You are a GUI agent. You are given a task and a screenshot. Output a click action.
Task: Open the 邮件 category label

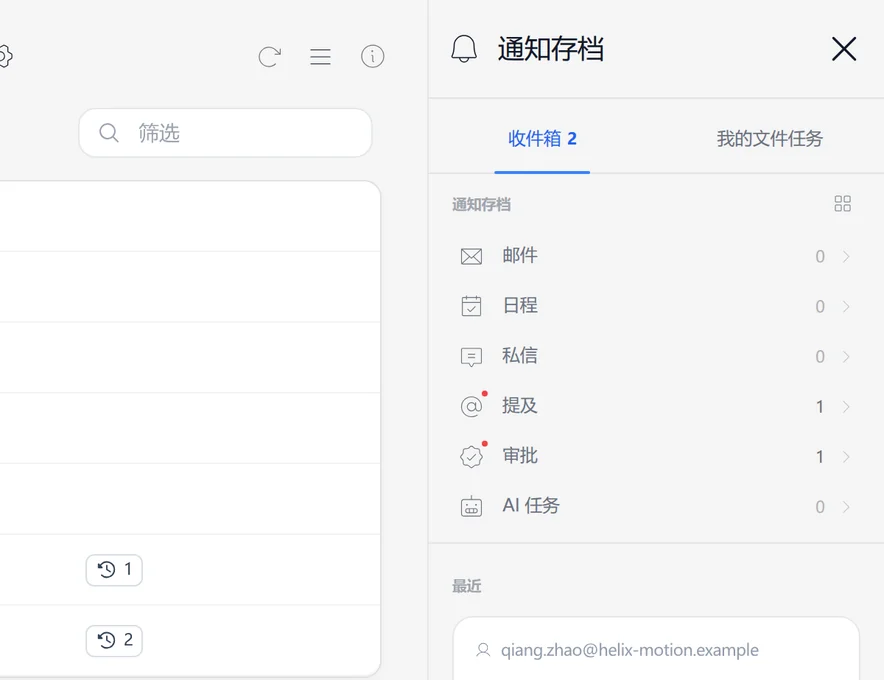point(520,255)
